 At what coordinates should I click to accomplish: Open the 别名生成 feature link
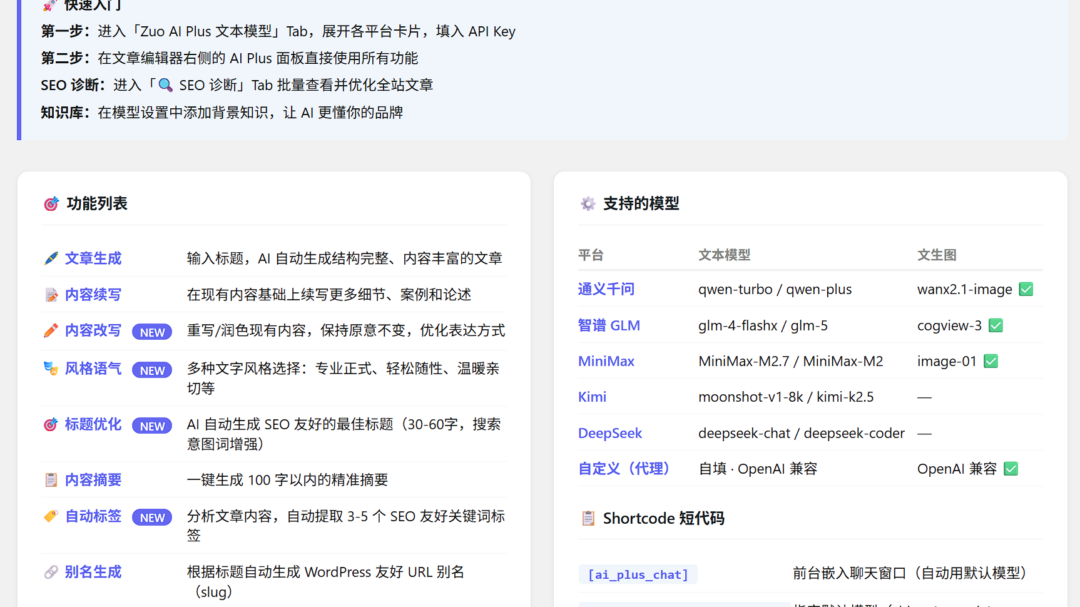[x=93, y=572]
